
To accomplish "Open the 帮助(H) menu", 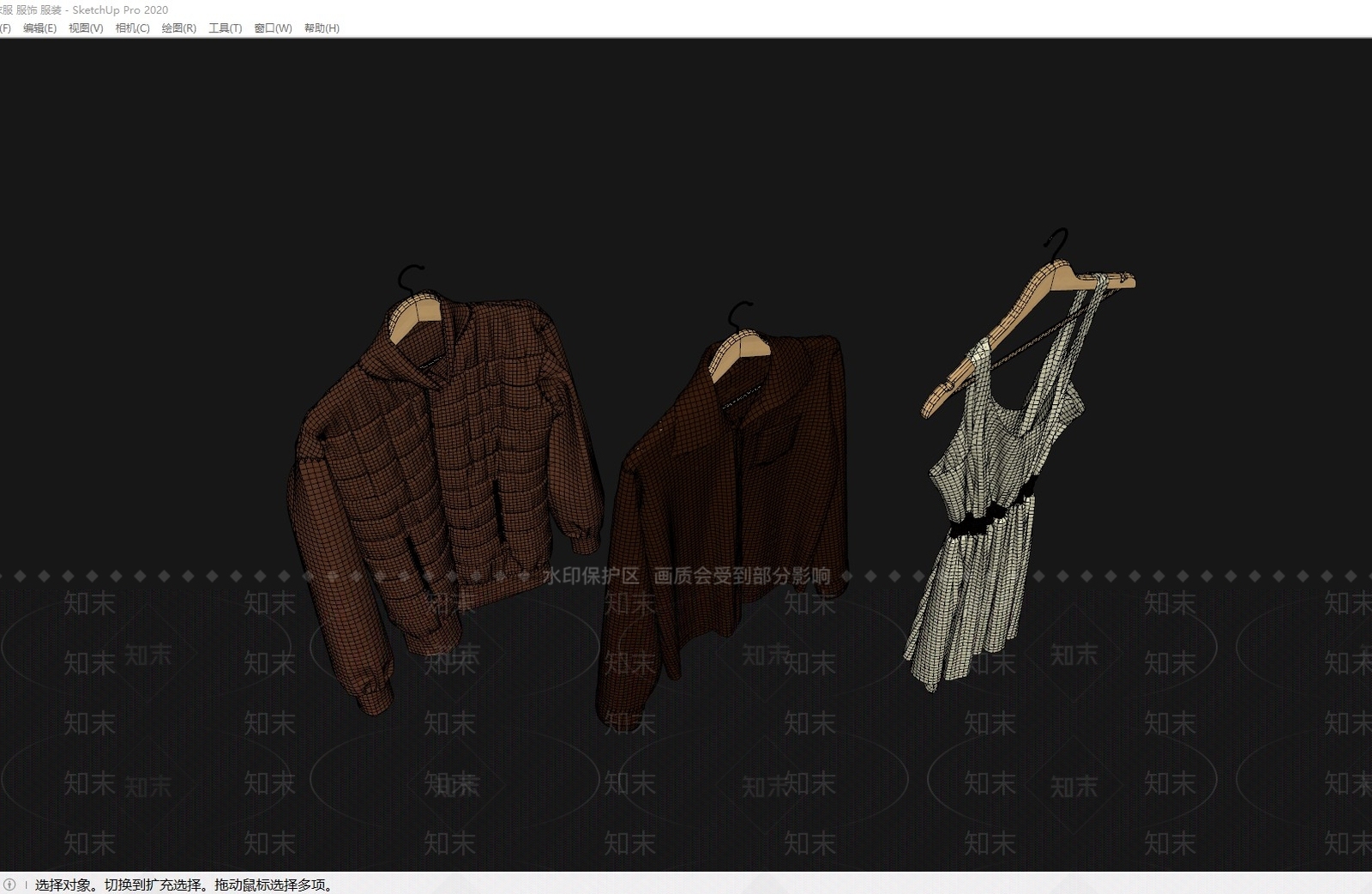I will point(322,28).
